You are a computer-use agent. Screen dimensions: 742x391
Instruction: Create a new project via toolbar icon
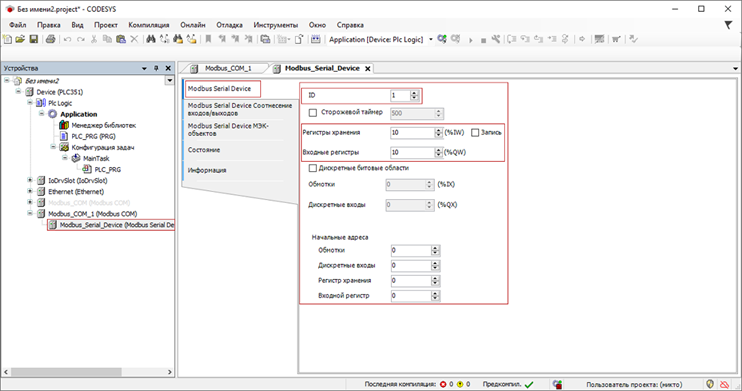click(x=8, y=39)
